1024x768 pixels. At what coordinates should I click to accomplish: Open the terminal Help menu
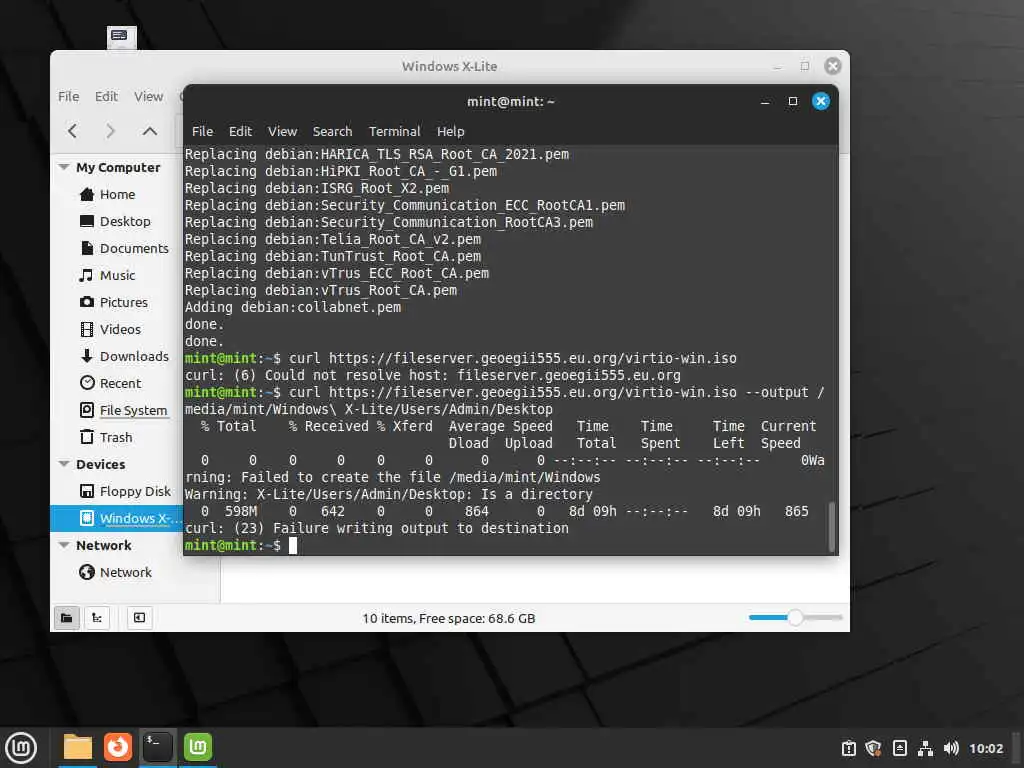[451, 131]
